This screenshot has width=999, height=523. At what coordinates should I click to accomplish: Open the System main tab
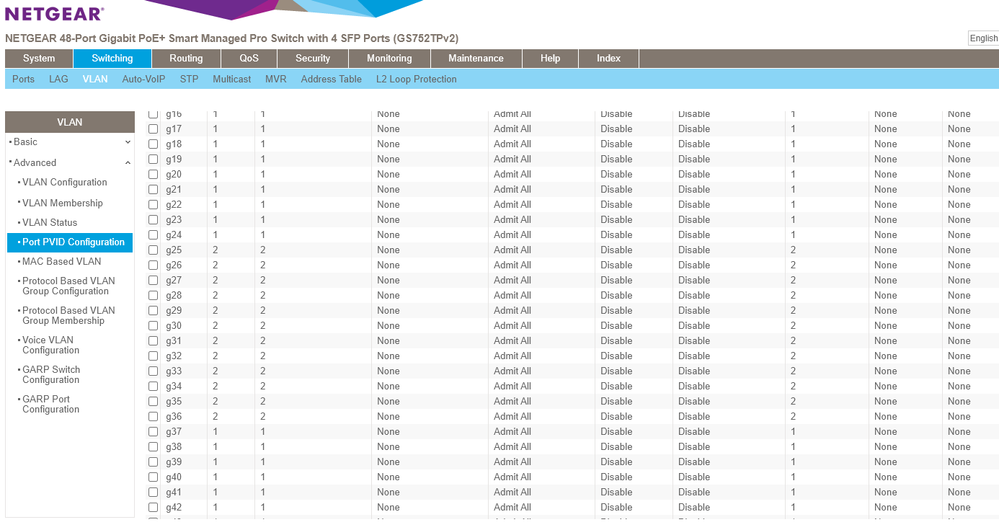tap(39, 58)
